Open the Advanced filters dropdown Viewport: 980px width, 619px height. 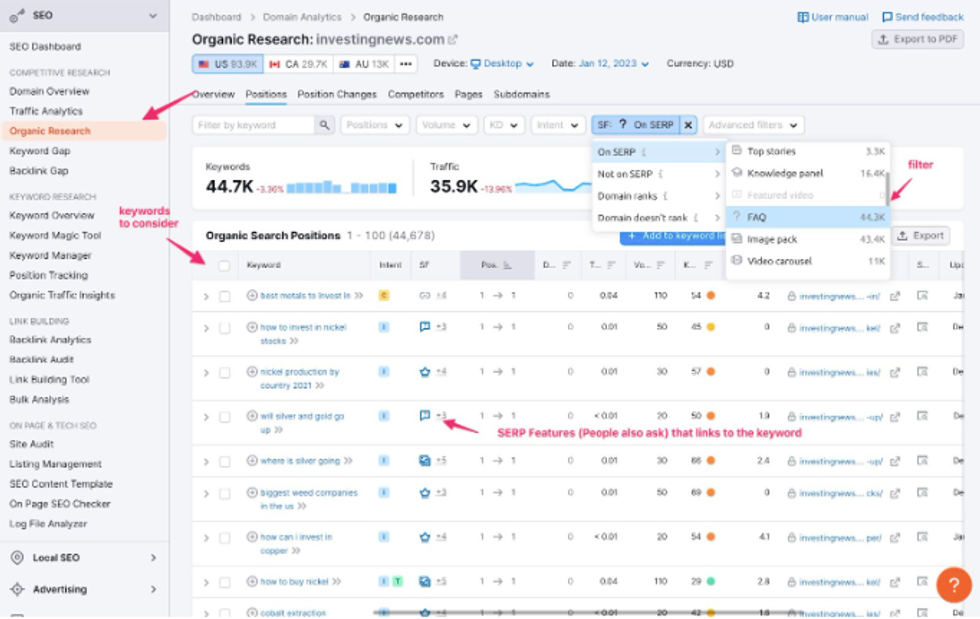[753, 125]
